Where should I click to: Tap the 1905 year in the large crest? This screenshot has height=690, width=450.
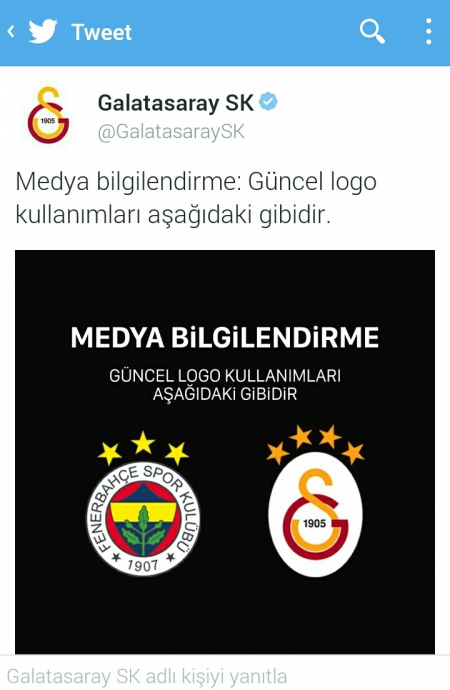[x=315, y=524]
